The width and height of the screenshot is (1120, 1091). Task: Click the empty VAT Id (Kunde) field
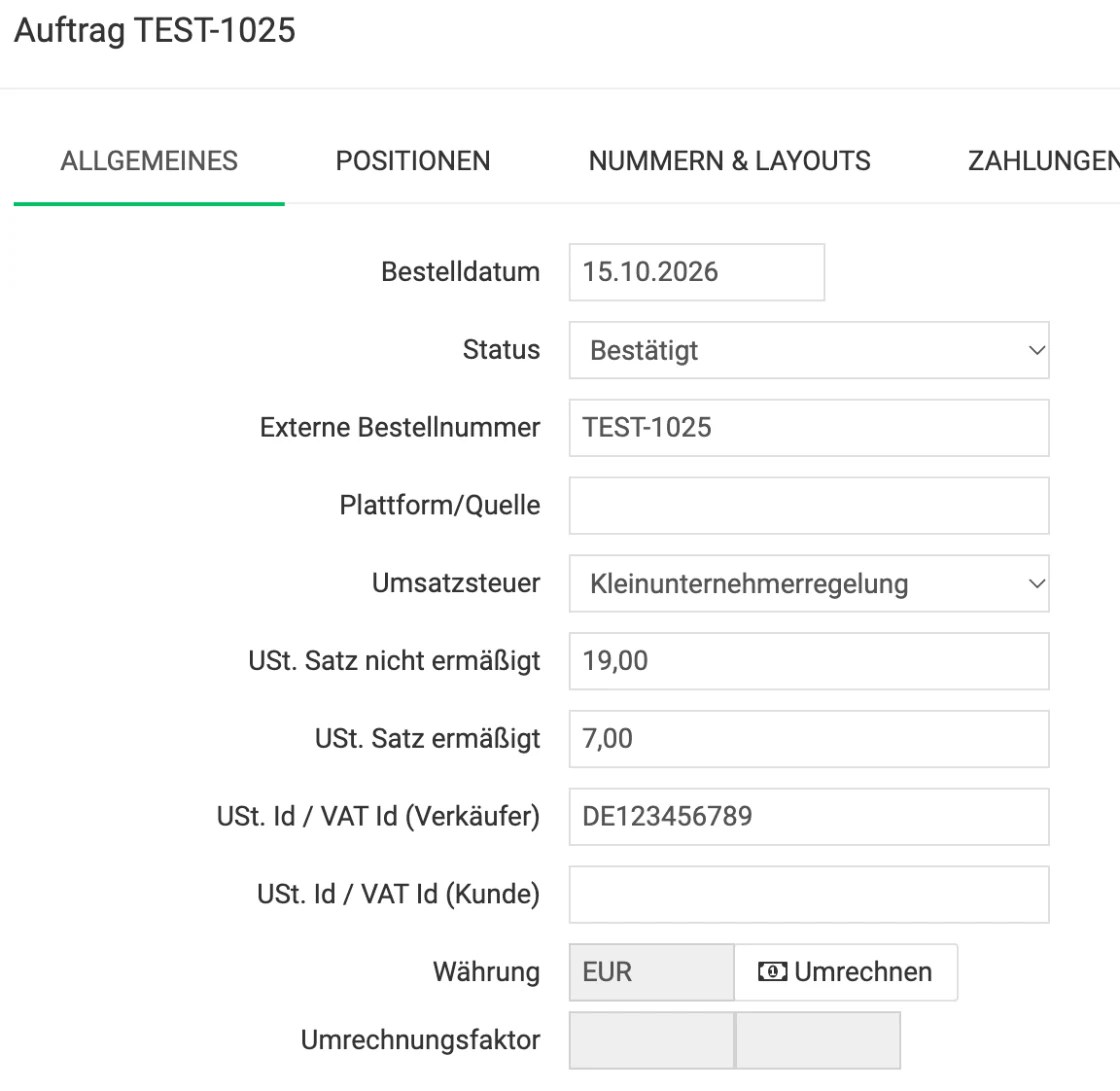tap(809, 895)
